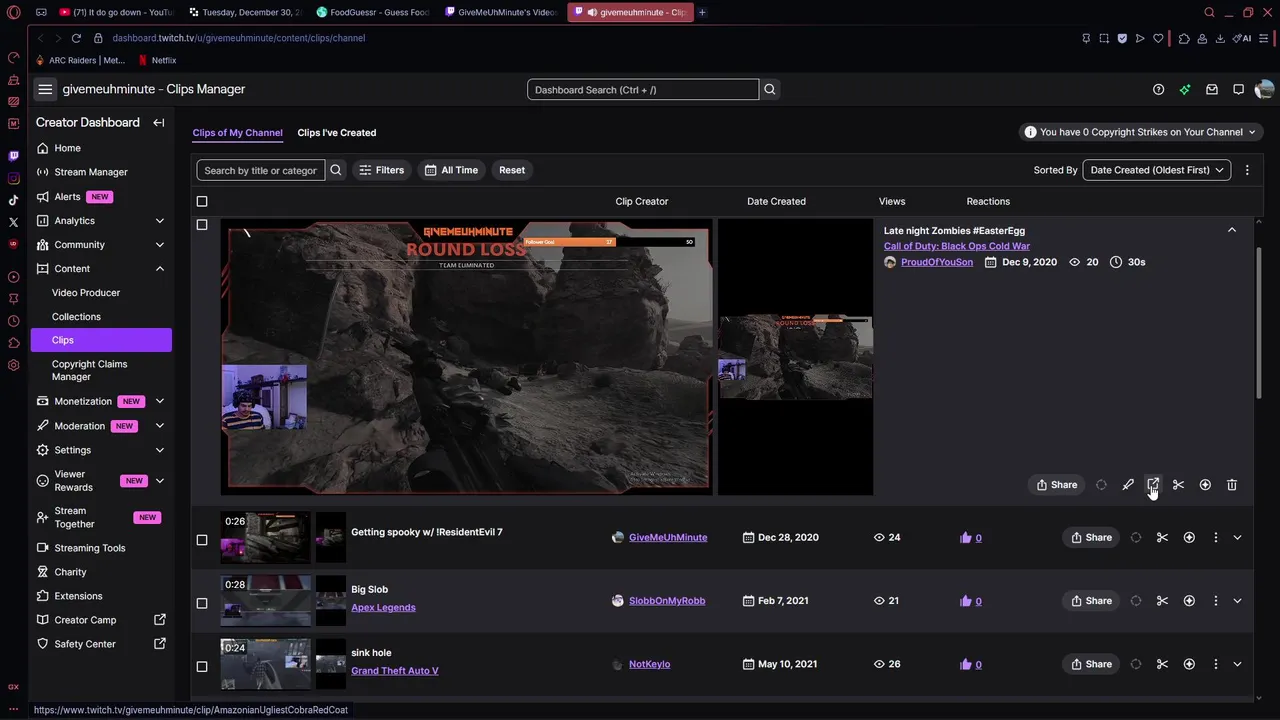Click the scissors icon on expanded clip

click(x=1179, y=485)
